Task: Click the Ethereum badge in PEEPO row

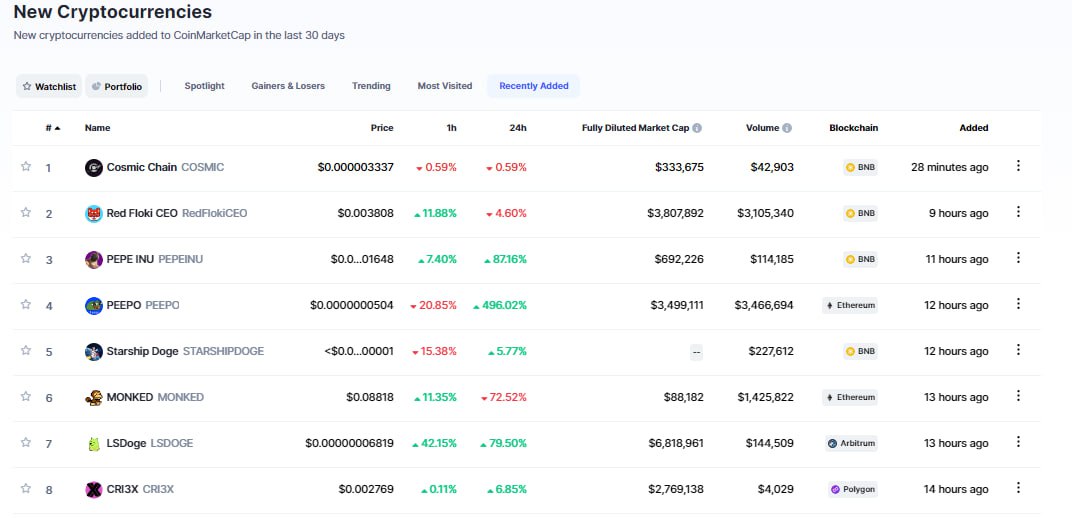Action: point(850,305)
